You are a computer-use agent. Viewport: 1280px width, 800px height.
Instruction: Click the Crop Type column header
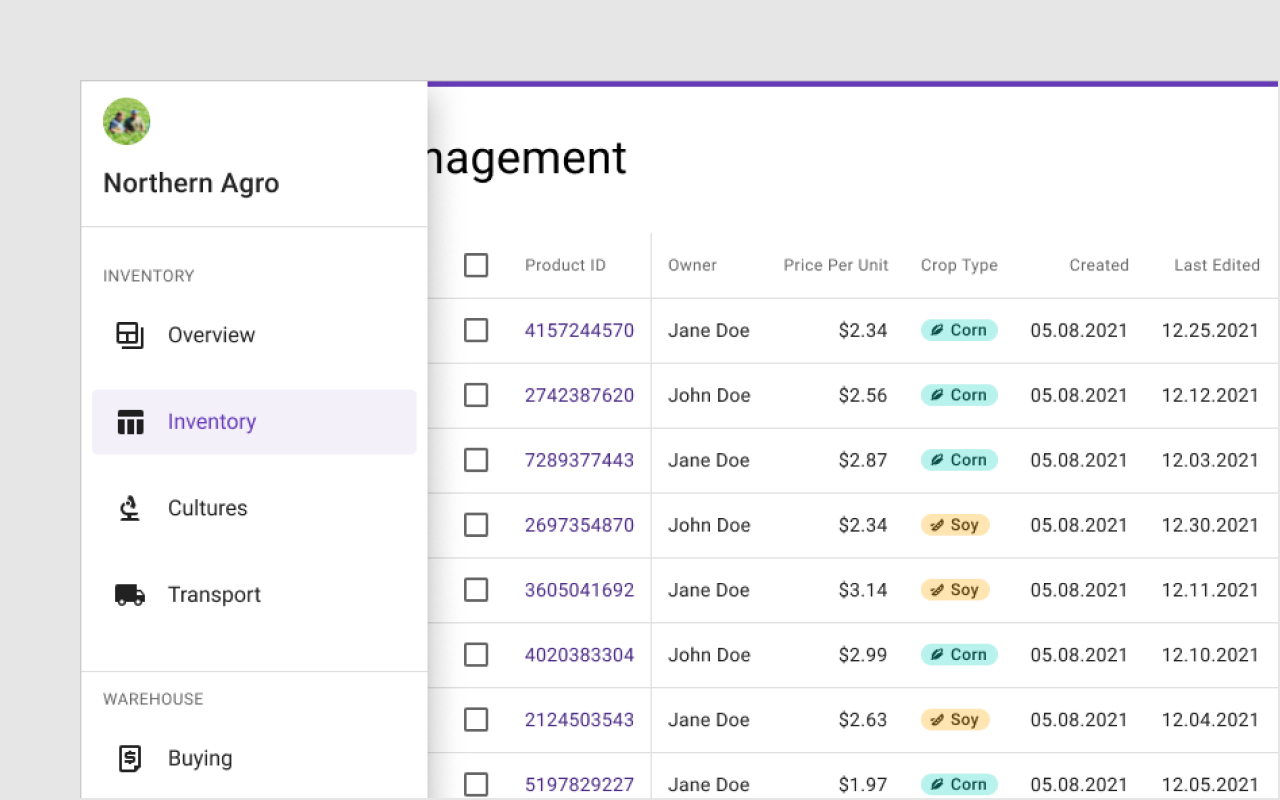(x=959, y=265)
